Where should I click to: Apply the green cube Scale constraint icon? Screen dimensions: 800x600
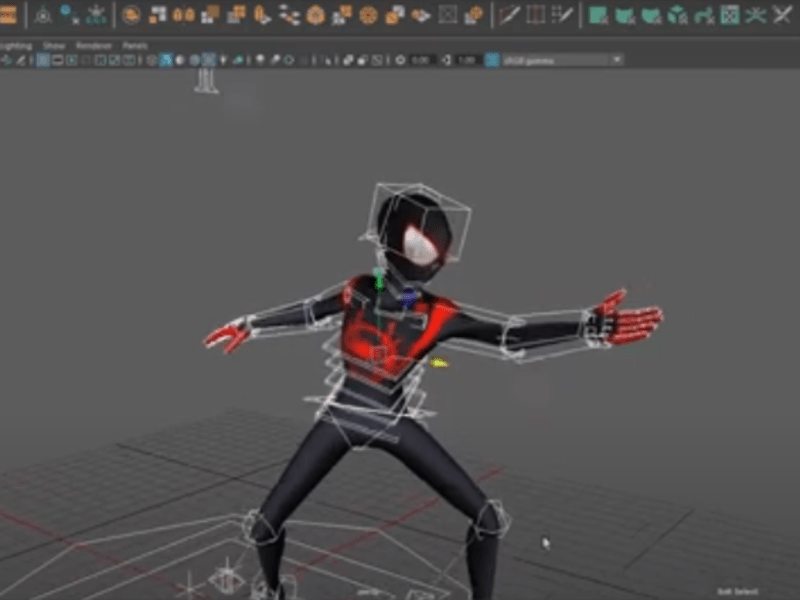click(x=678, y=15)
